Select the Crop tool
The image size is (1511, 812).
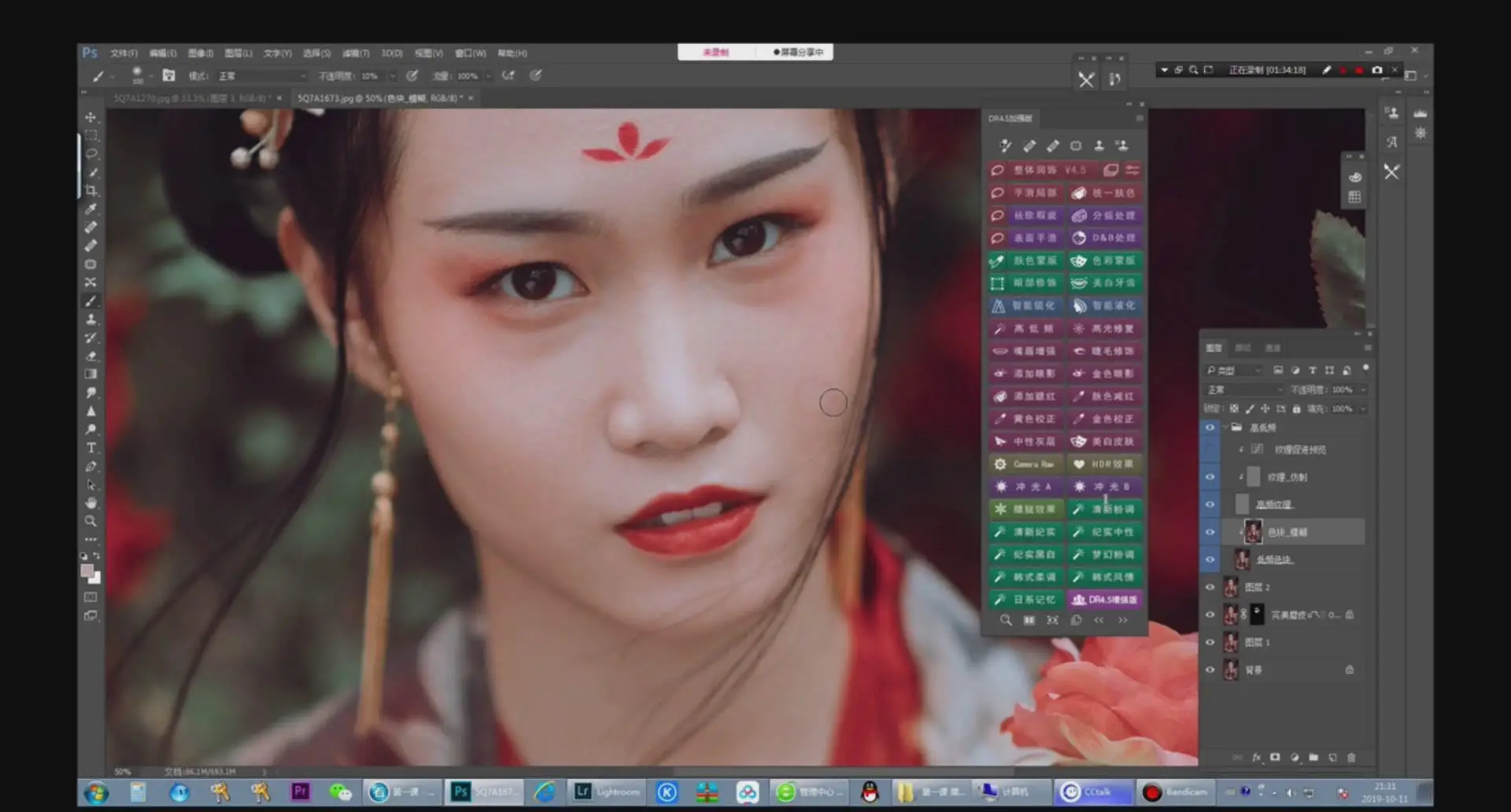point(91,190)
